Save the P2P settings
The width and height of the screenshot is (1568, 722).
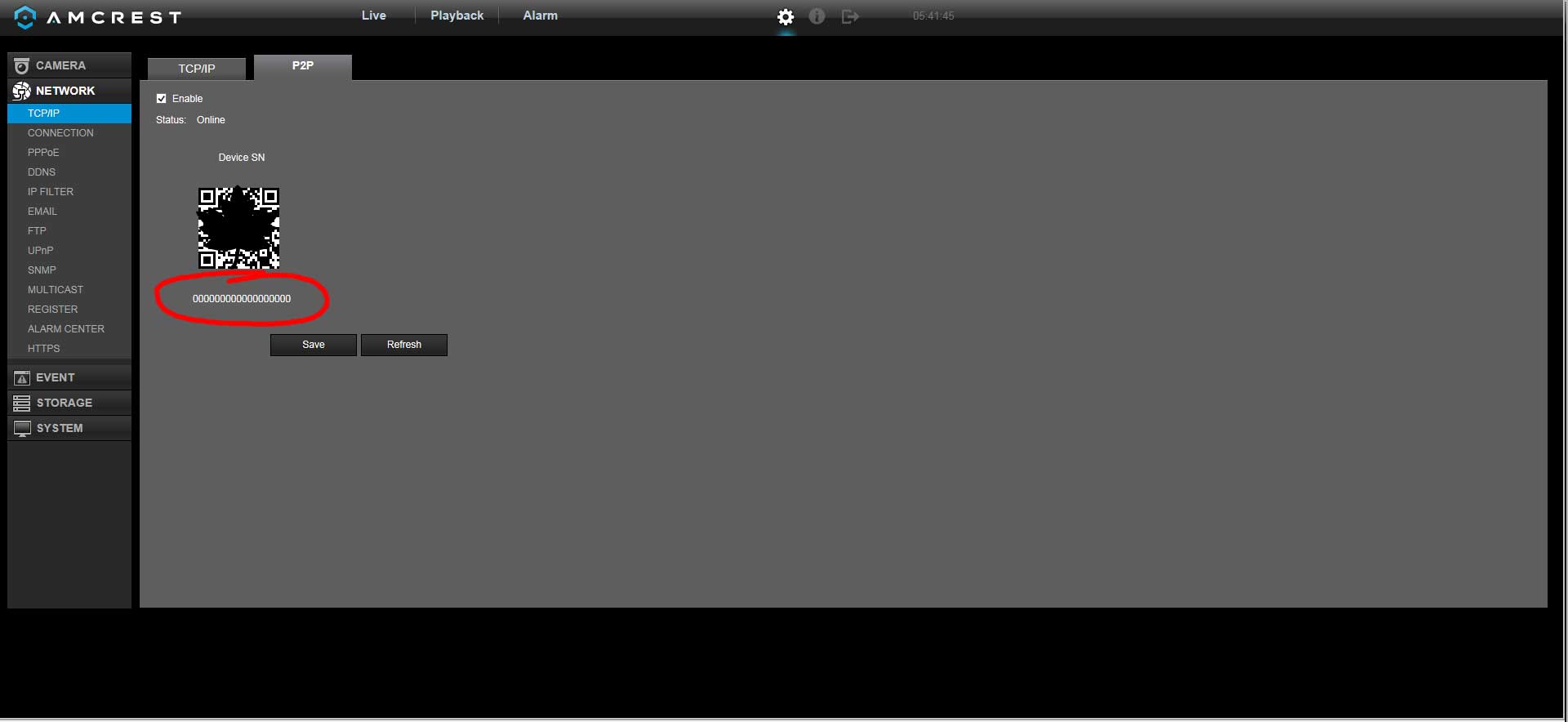click(314, 345)
